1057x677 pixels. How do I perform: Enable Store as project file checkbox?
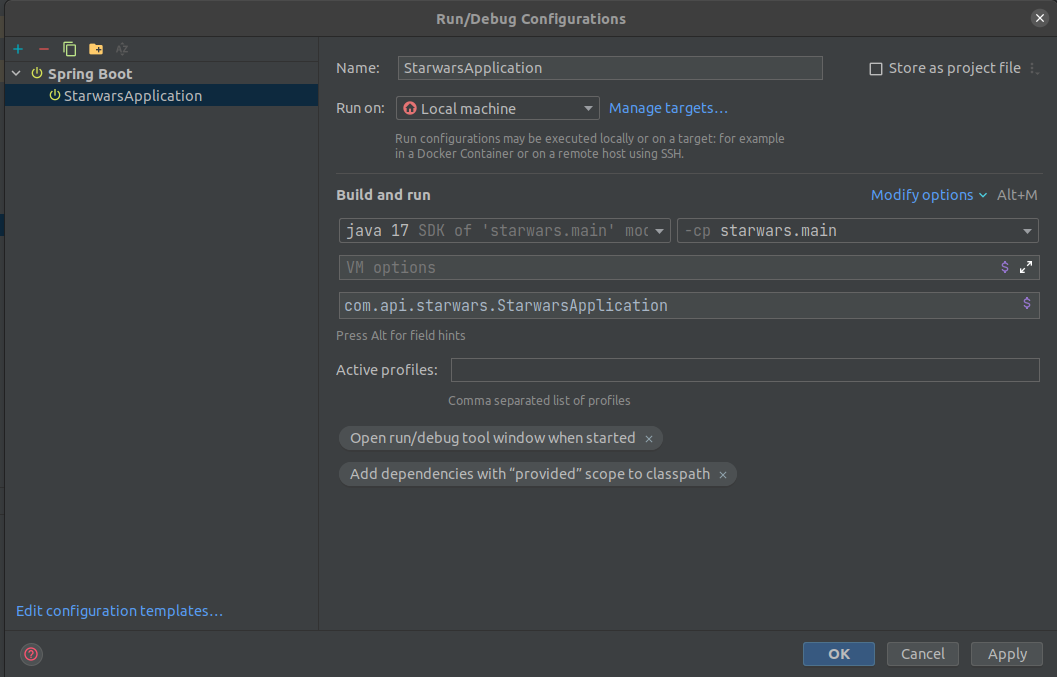[x=876, y=69]
